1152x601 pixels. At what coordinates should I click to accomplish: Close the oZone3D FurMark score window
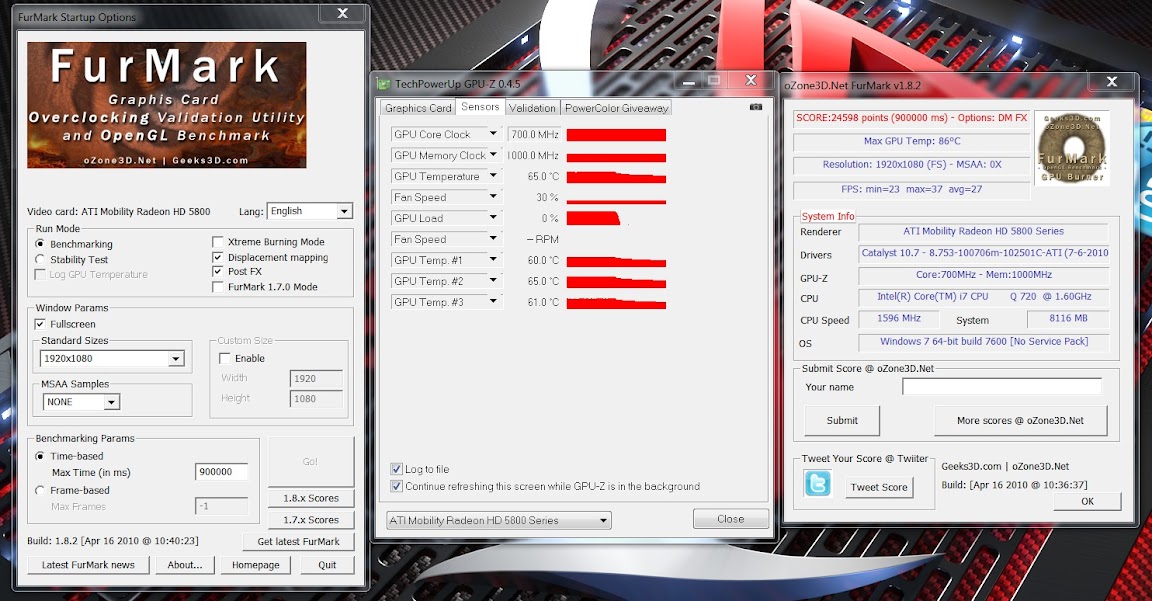pyautogui.click(x=1112, y=82)
